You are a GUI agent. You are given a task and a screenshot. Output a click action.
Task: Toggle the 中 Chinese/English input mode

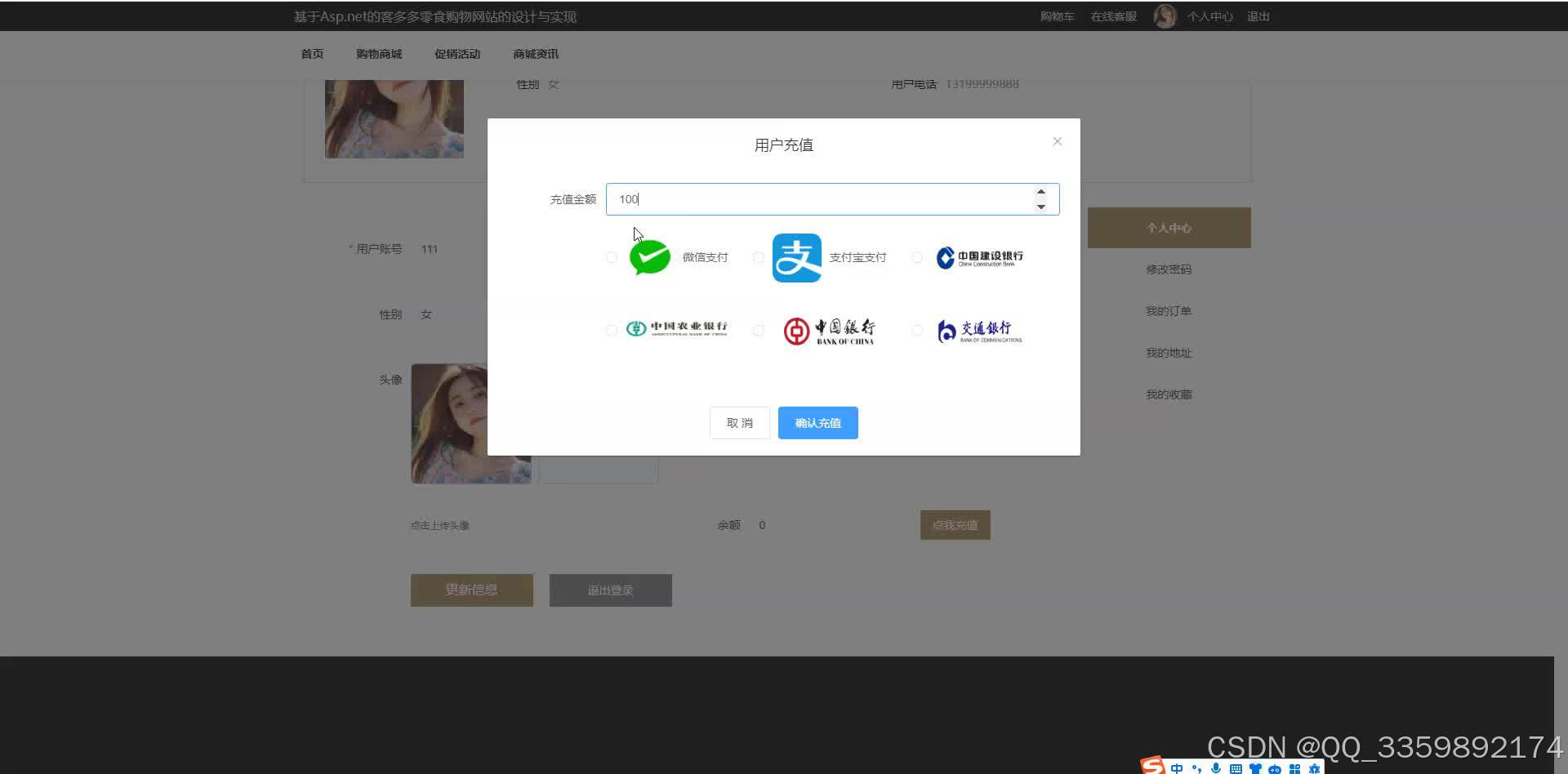point(1177,768)
